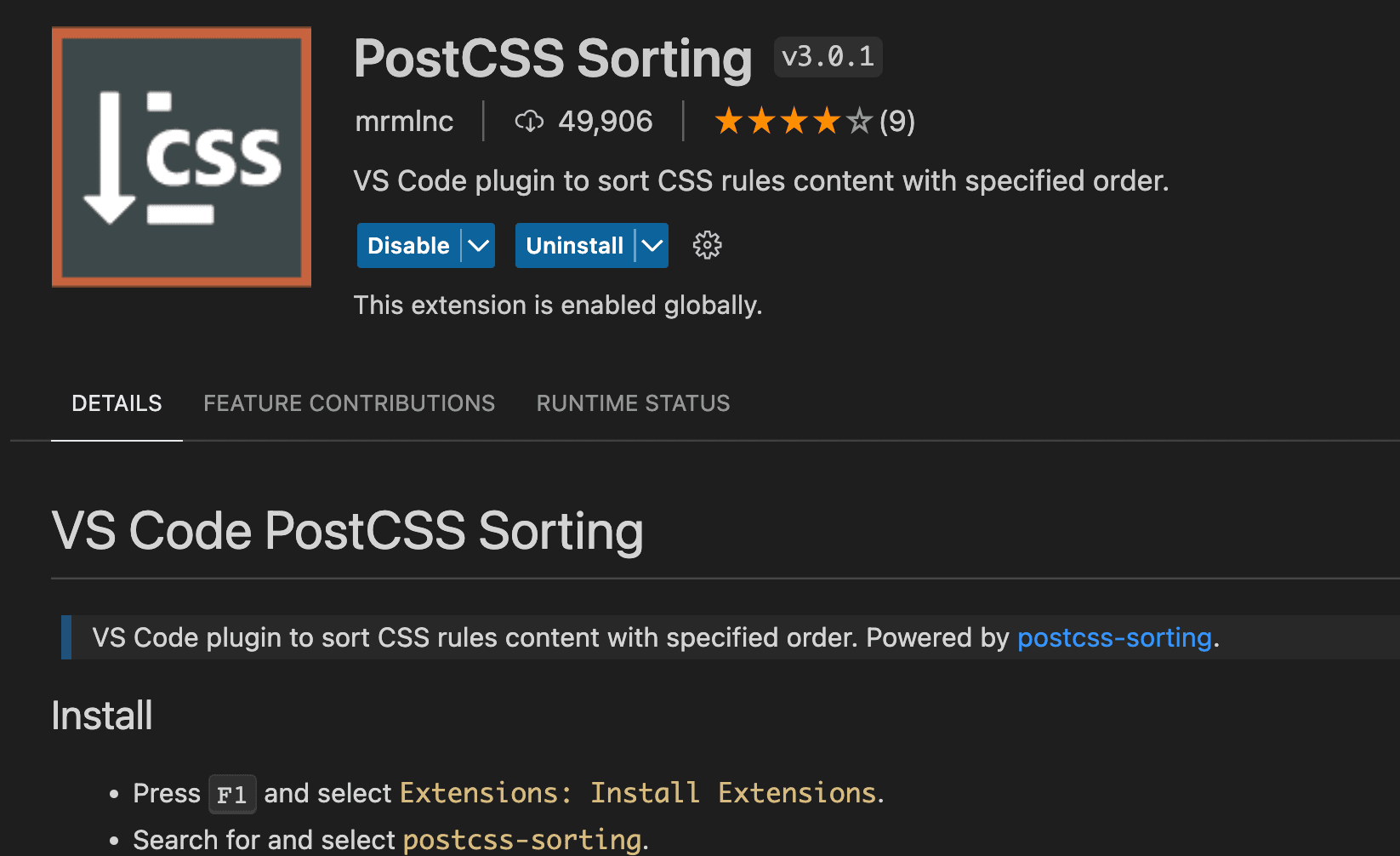Image resolution: width=1400 pixels, height=856 pixels.
Task: Open the postcss-sorting link
Action: pyautogui.click(x=1114, y=637)
